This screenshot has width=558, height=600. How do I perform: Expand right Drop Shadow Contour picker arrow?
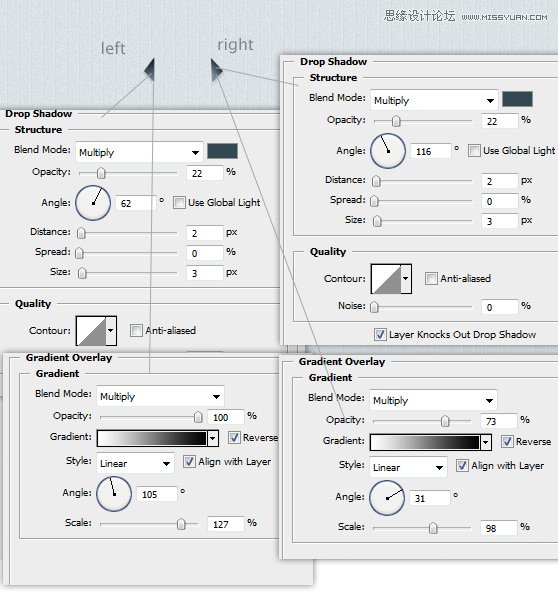click(x=406, y=278)
